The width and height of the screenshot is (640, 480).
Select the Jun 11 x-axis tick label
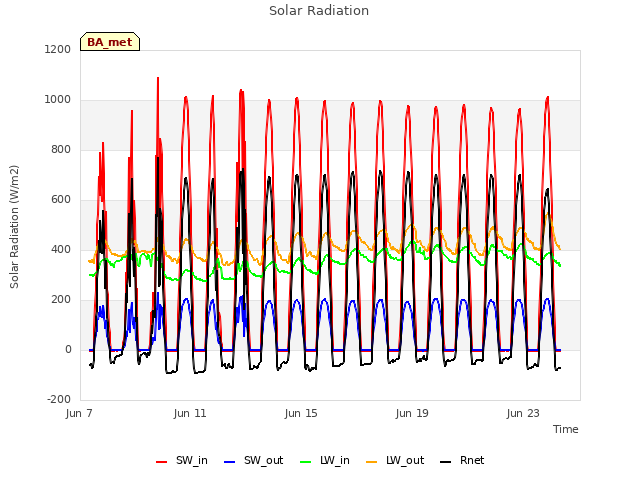tap(190, 413)
